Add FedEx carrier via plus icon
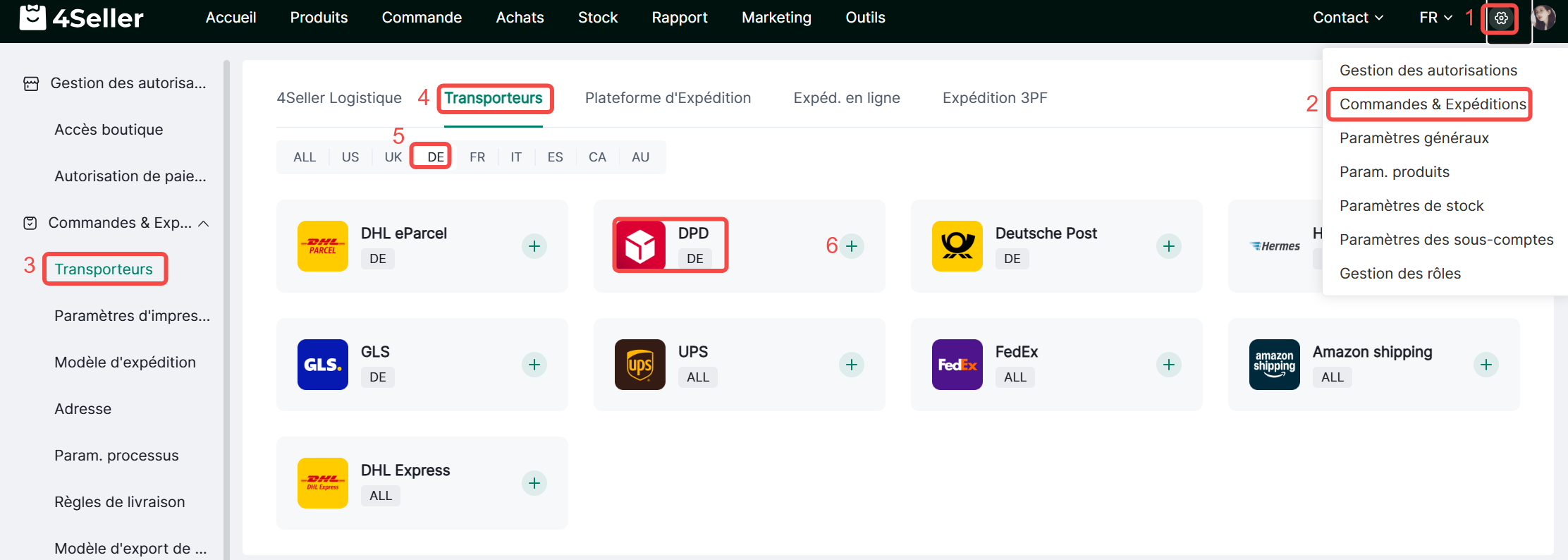Viewport: 1568px width, 560px height. [x=1169, y=365]
